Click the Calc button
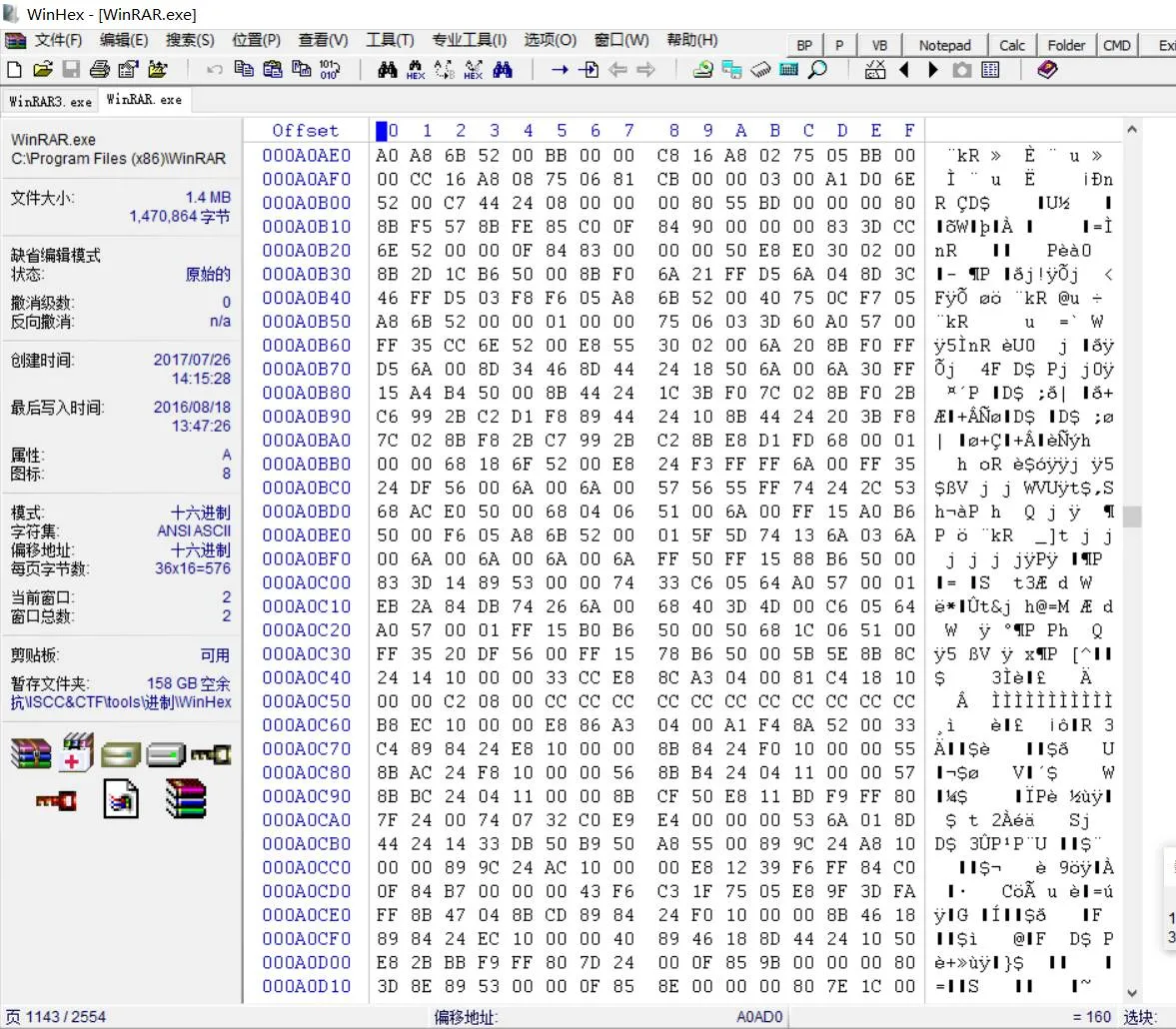 pyautogui.click(x=1011, y=46)
